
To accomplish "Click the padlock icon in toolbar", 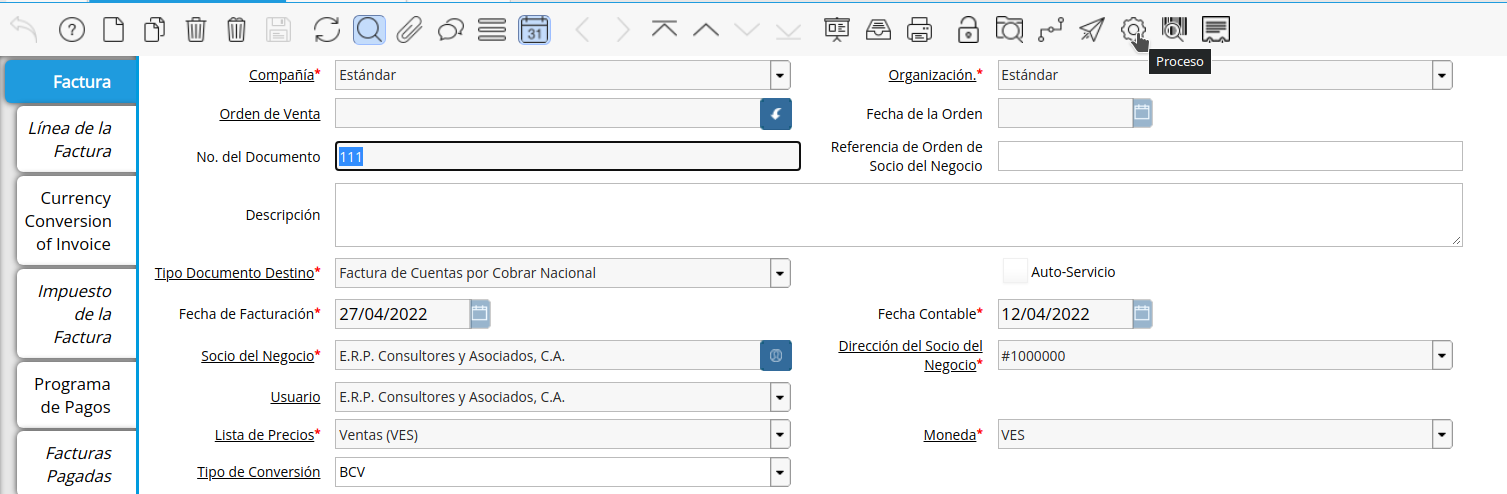I will [967, 30].
